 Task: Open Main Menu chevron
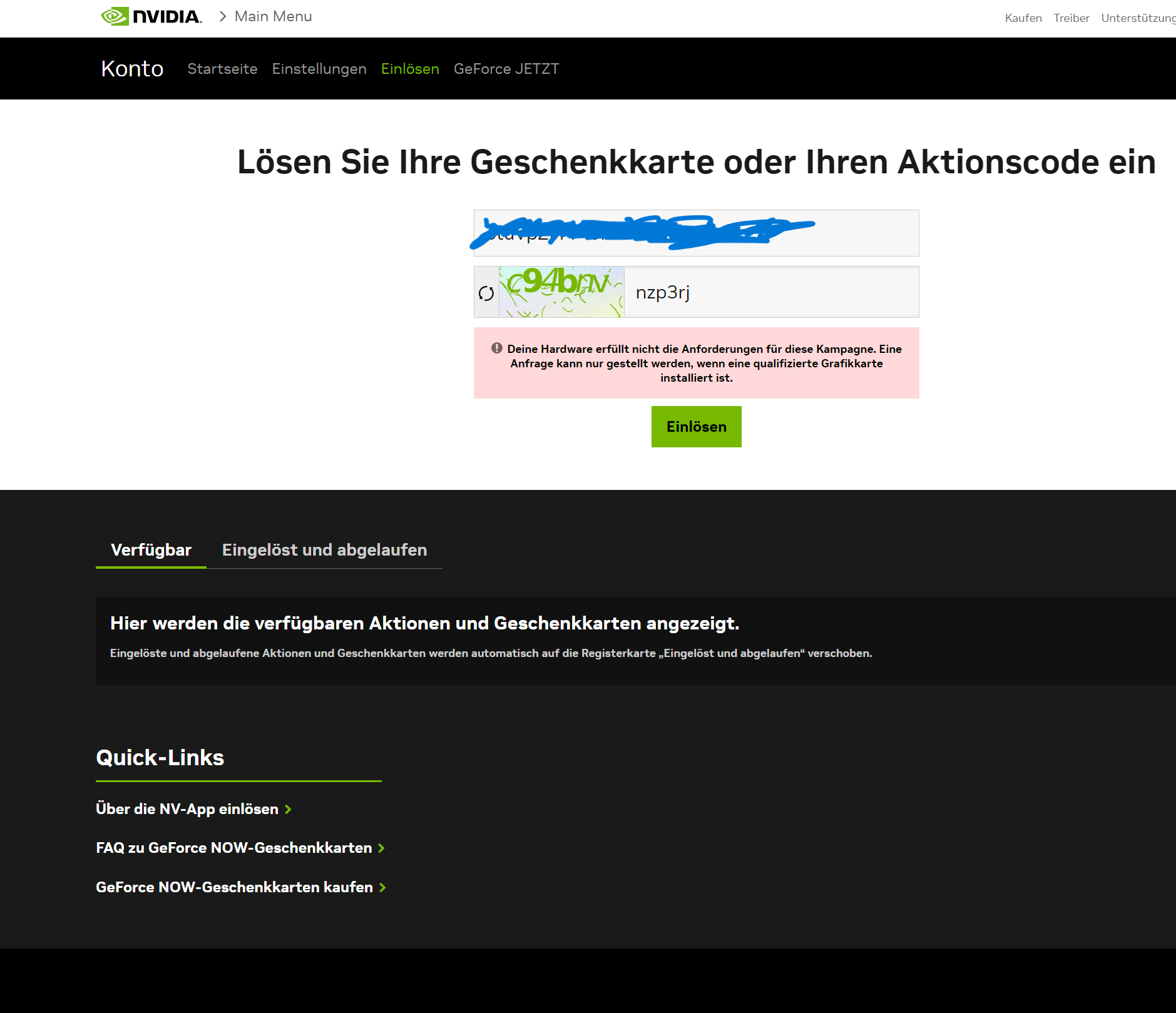(223, 16)
